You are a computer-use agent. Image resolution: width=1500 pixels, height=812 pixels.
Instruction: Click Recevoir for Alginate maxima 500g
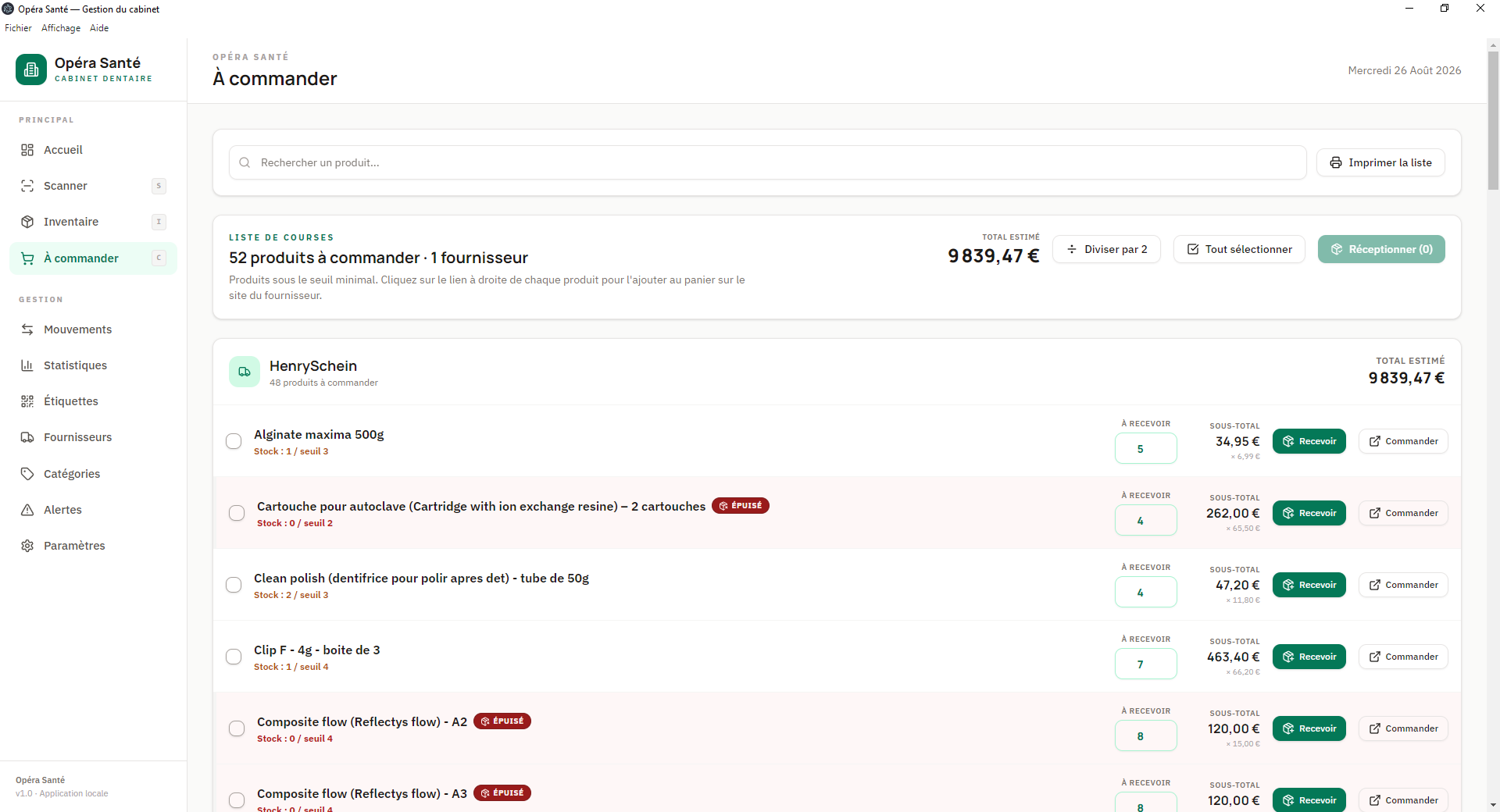pyautogui.click(x=1309, y=441)
